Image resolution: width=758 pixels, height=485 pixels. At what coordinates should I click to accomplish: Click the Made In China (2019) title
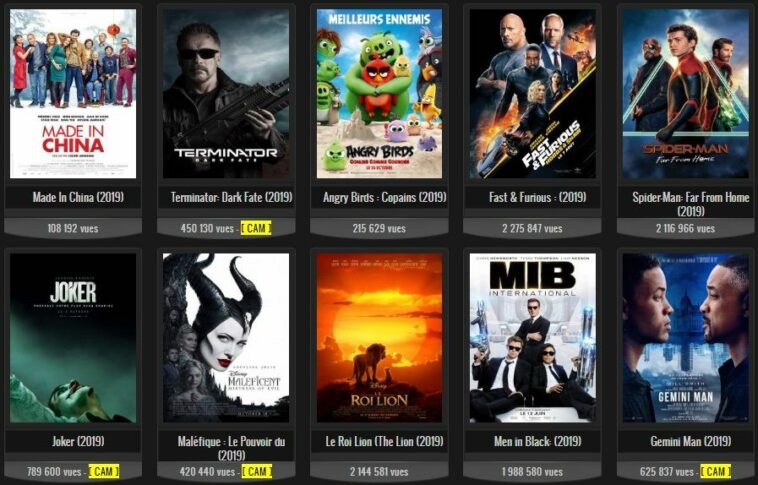click(x=78, y=197)
